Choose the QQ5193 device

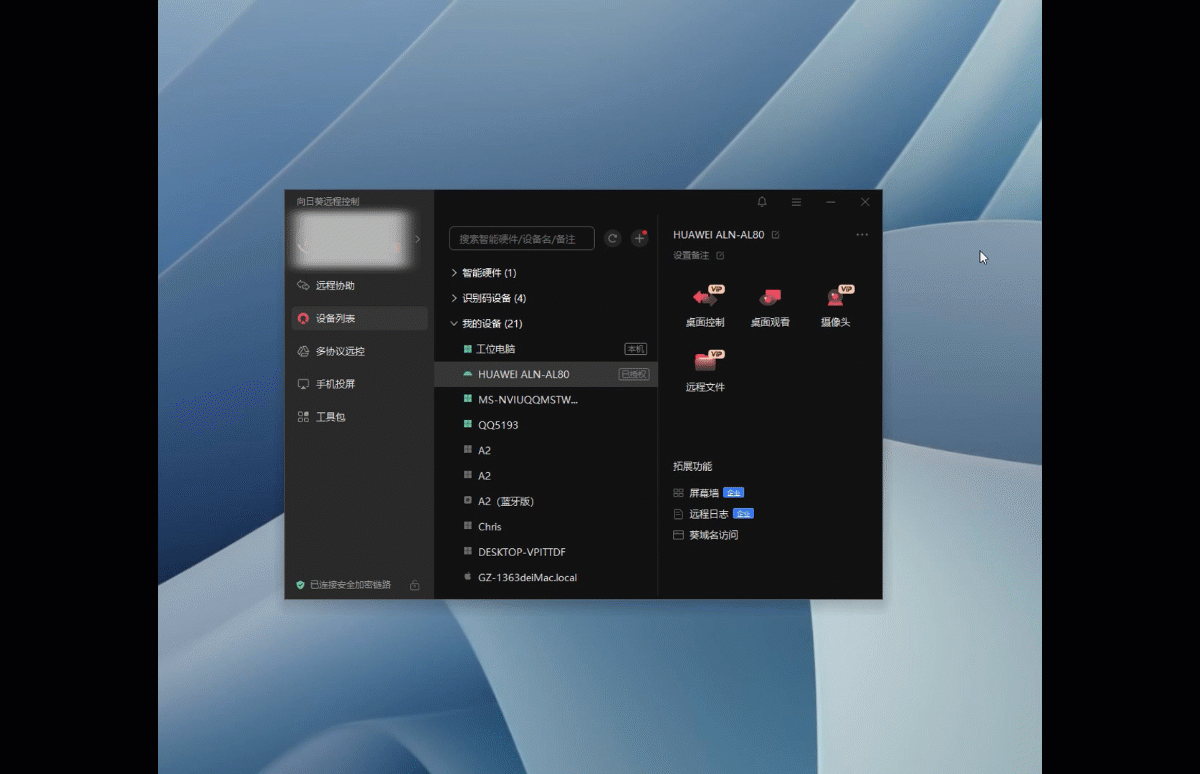point(546,425)
